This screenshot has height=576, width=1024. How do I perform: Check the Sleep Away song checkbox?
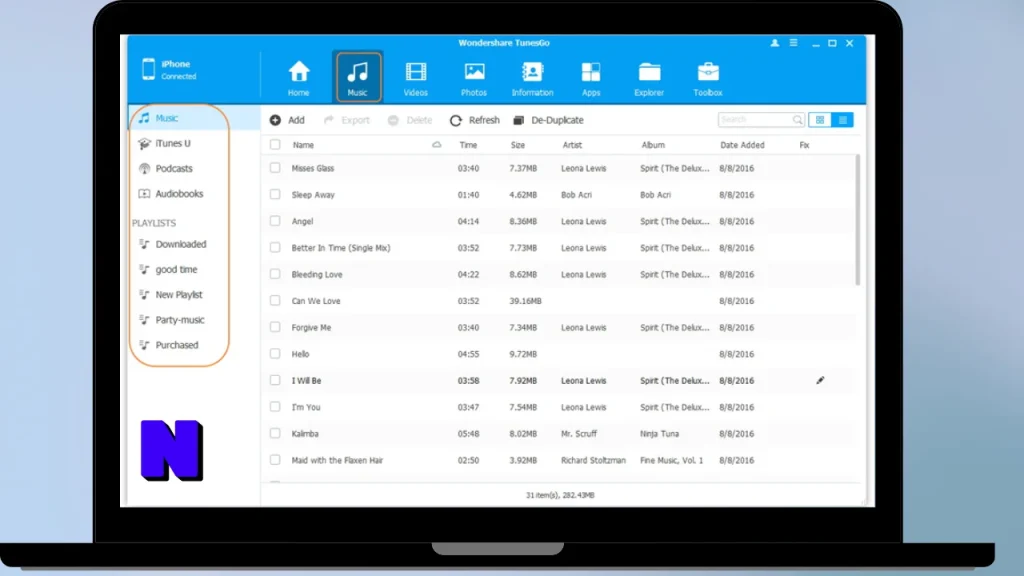pos(275,195)
